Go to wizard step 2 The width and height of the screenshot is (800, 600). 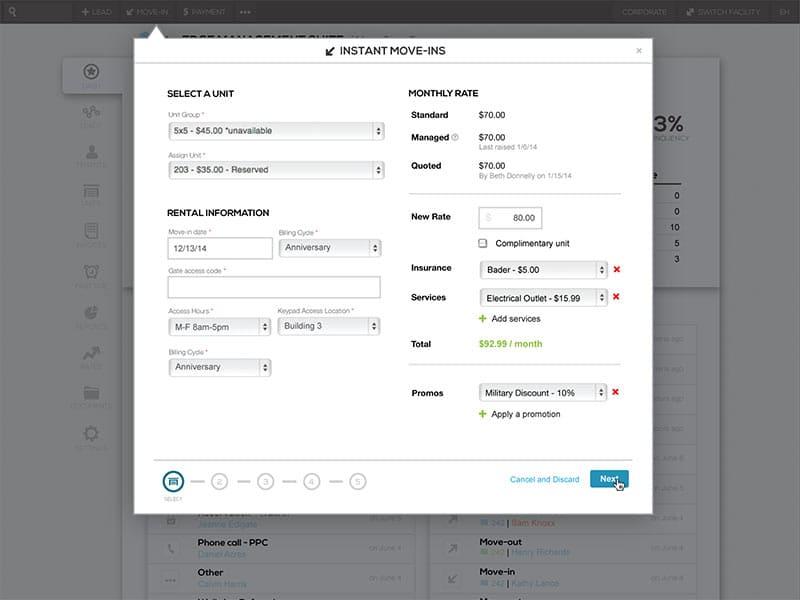pyautogui.click(x=219, y=482)
